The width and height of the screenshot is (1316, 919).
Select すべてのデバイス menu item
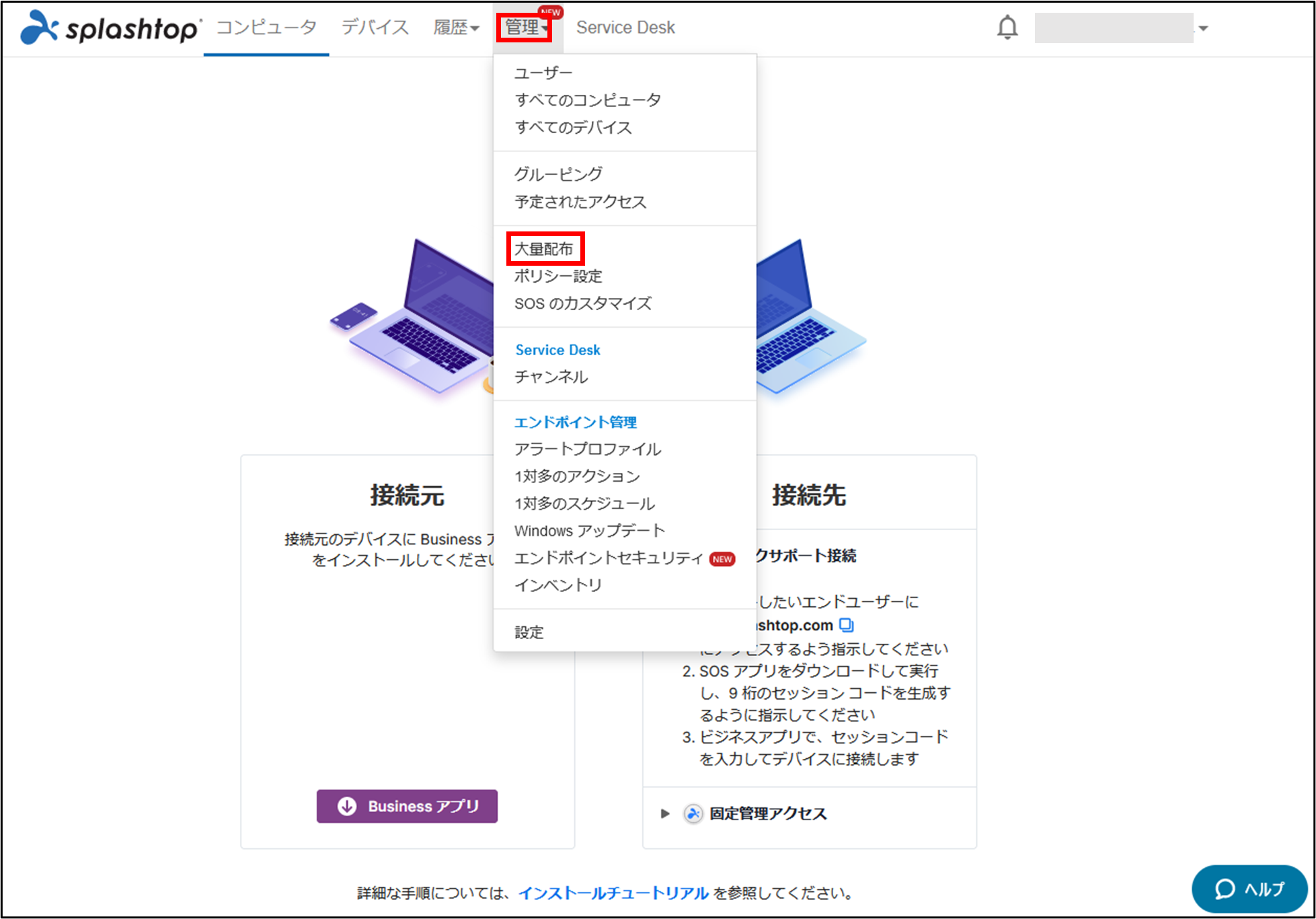click(573, 127)
